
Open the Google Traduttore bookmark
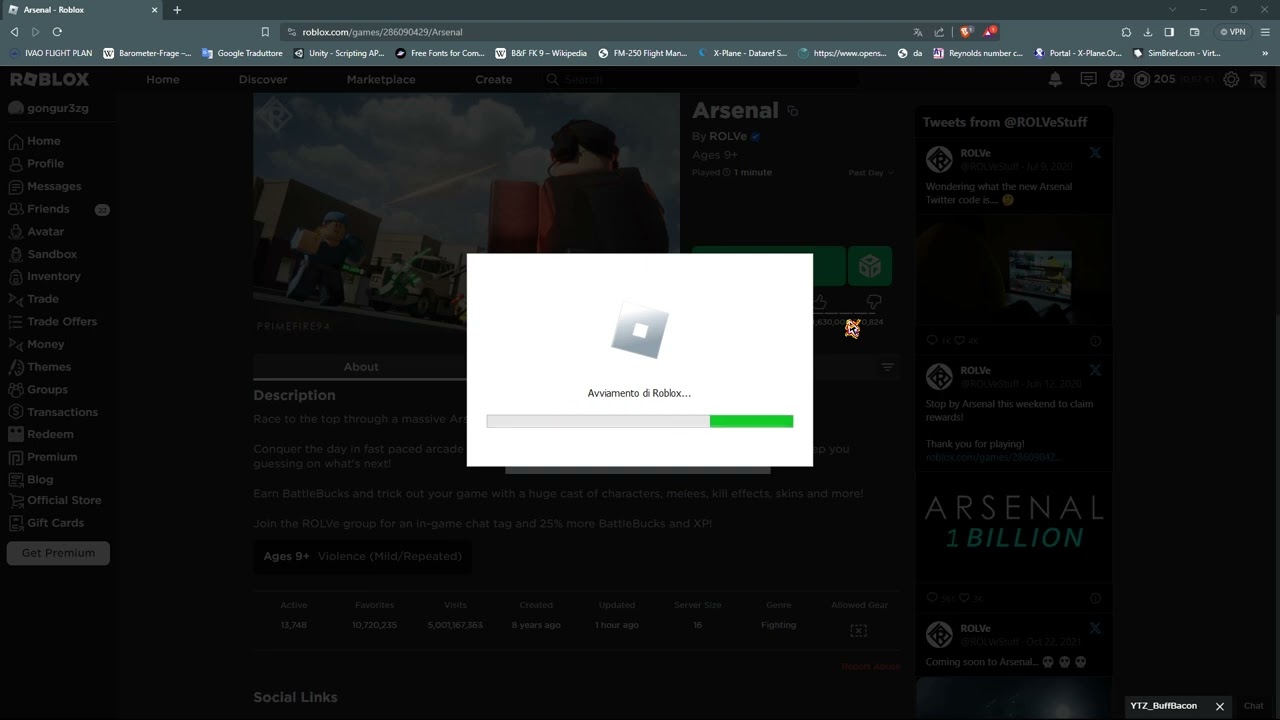click(x=243, y=53)
